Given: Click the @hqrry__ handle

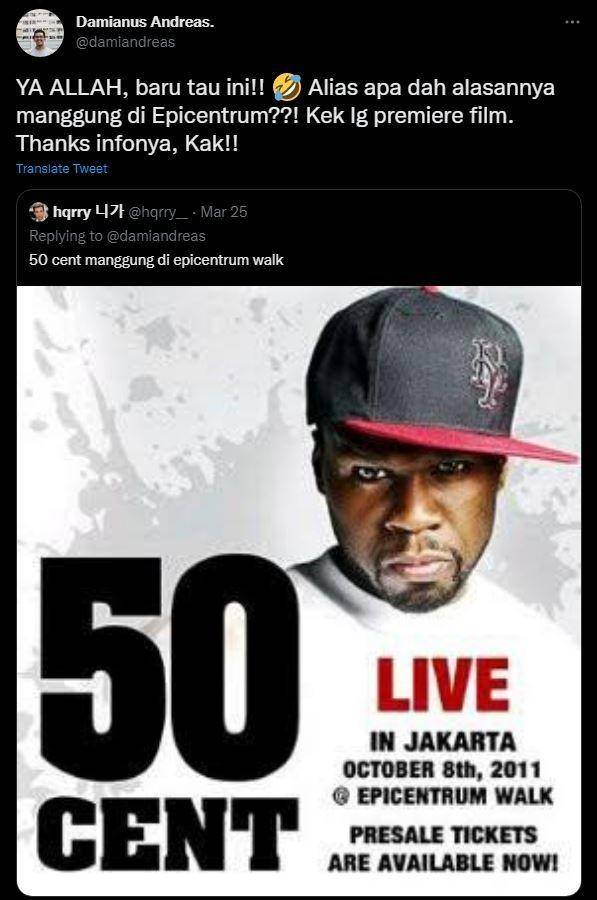Looking at the screenshot, I should [158, 212].
